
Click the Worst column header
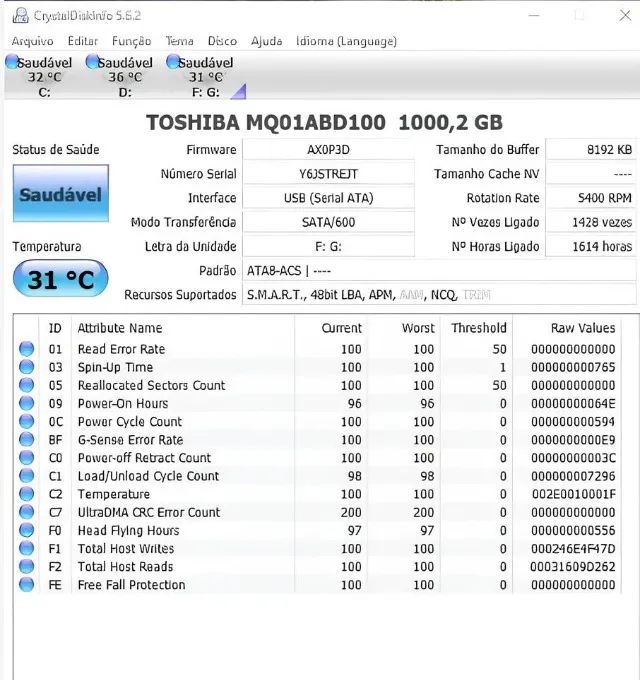tap(418, 328)
